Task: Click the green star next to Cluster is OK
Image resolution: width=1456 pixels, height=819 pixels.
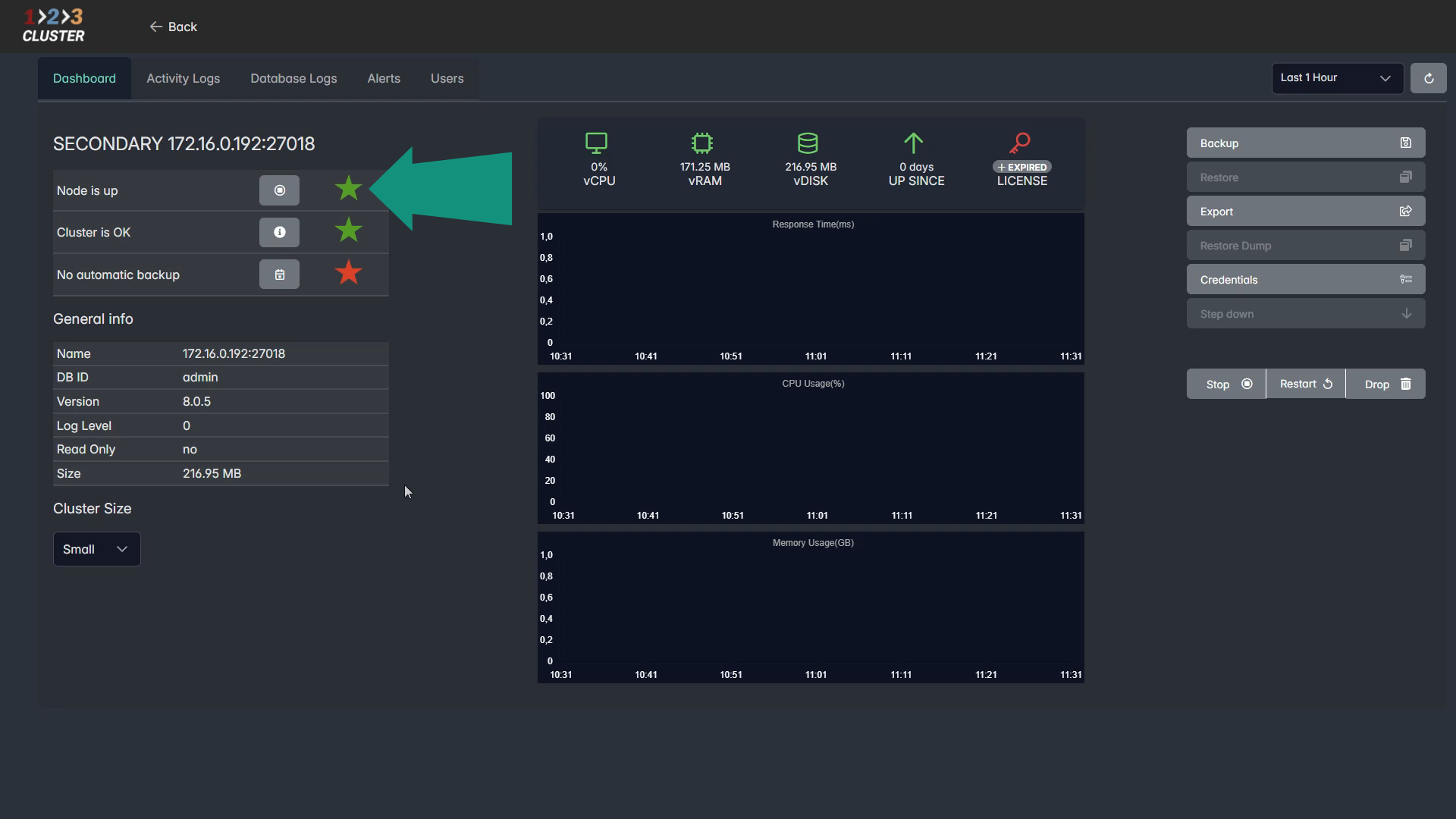Action: tap(348, 230)
